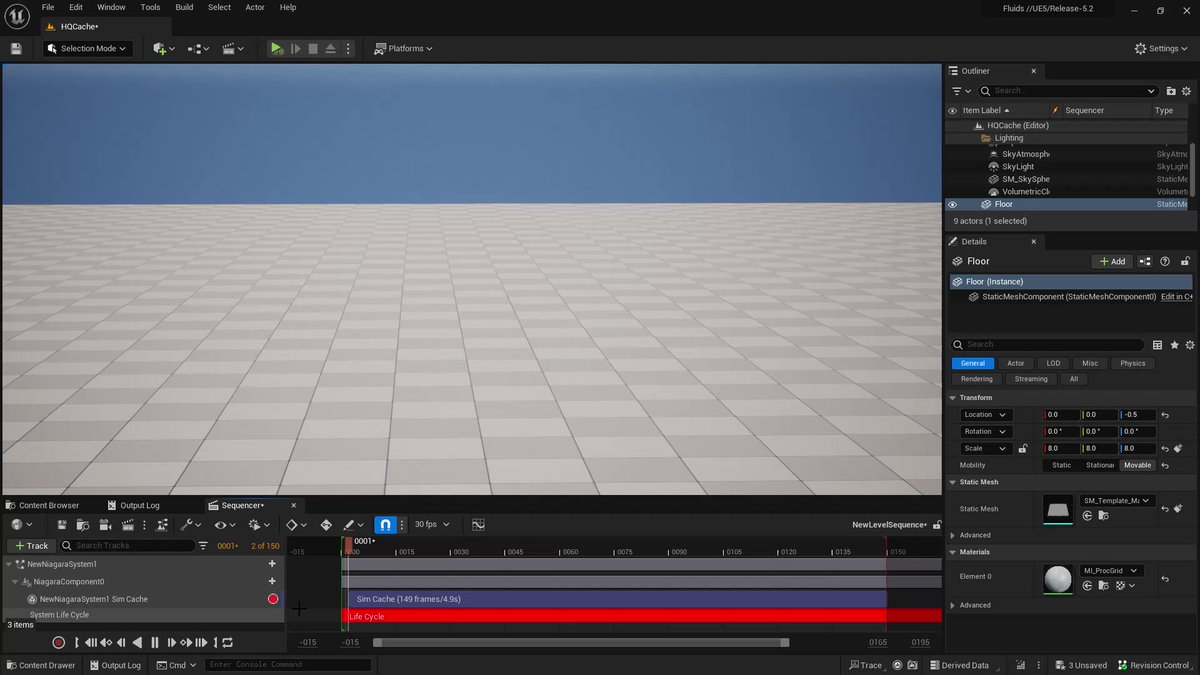1200x675 pixels.
Task: Pause Sequencer playback
Action: [x=155, y=642]
